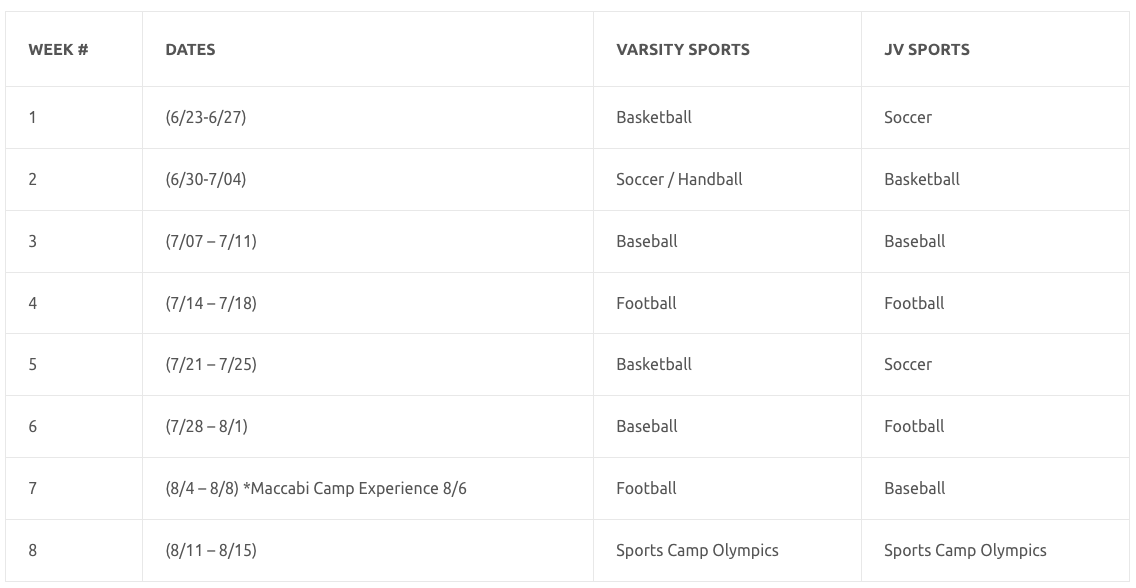Click the Soccer / Handball varsity cell
Screen dimensions: 1136x588
(679, 179)
